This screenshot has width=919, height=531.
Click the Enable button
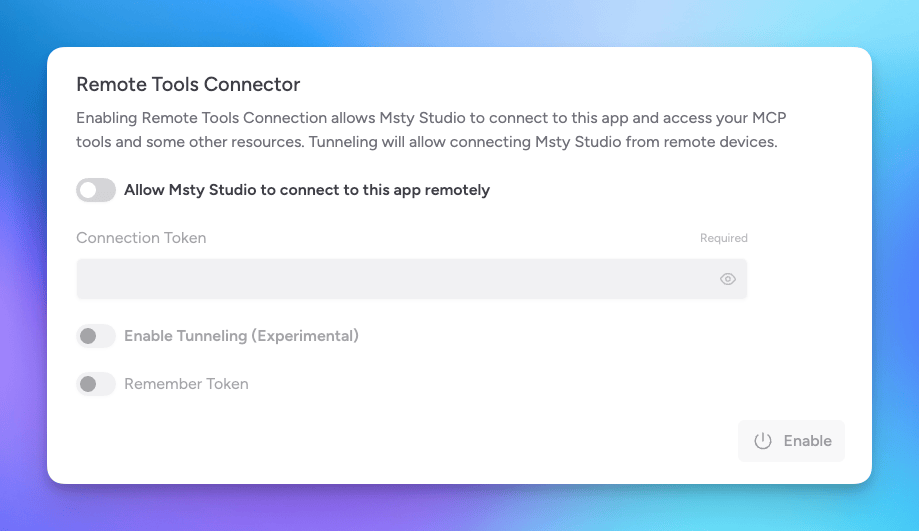[791, 441]
